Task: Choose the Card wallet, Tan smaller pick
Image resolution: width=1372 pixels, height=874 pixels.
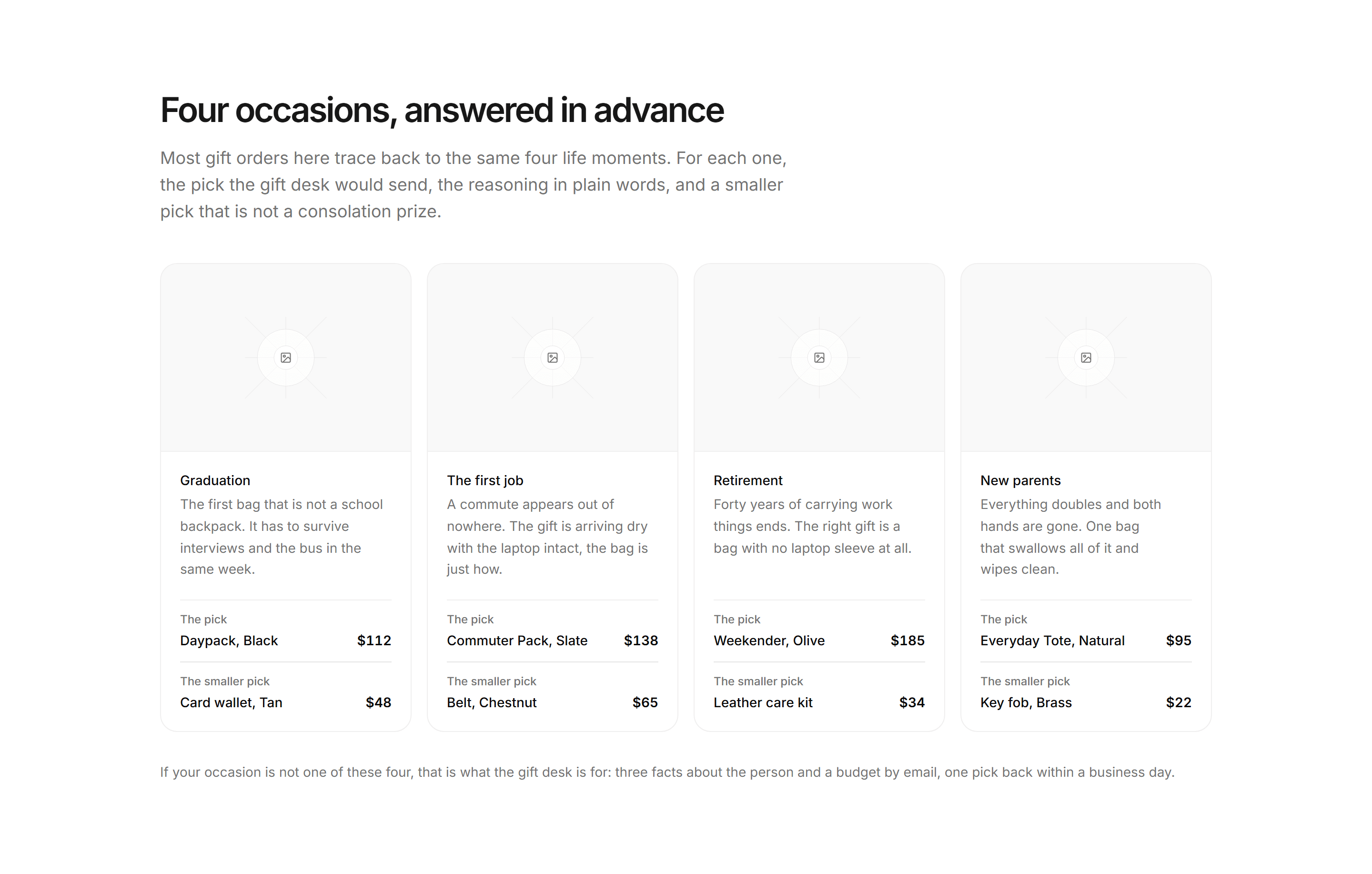Action: coord(232,702)
